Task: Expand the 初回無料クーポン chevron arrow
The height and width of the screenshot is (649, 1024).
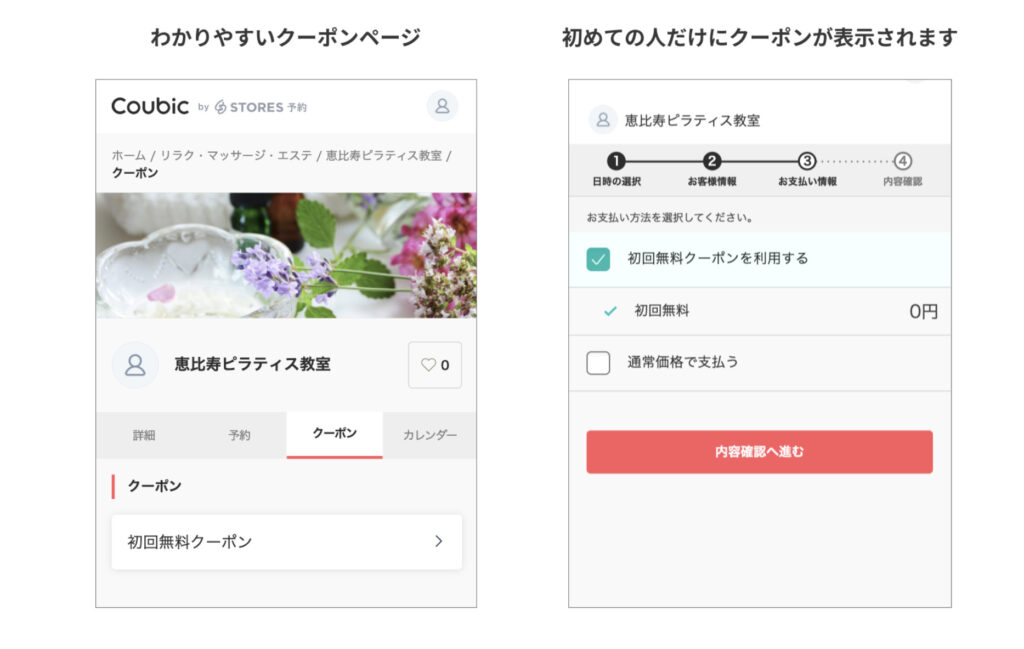Action: (x=439, y=541)
